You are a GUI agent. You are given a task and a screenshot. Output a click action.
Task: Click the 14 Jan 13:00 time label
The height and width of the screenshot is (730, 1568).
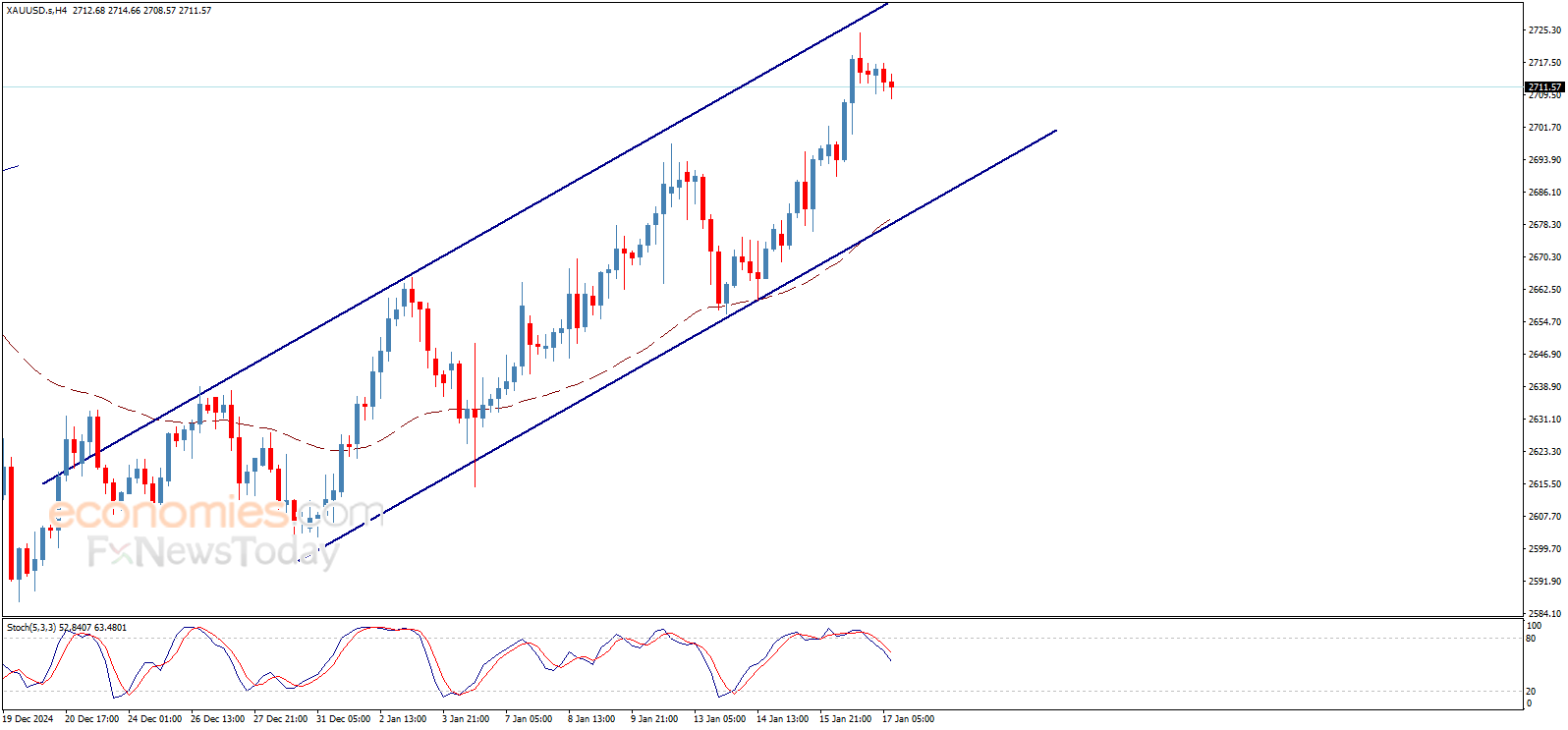(782, 719)
